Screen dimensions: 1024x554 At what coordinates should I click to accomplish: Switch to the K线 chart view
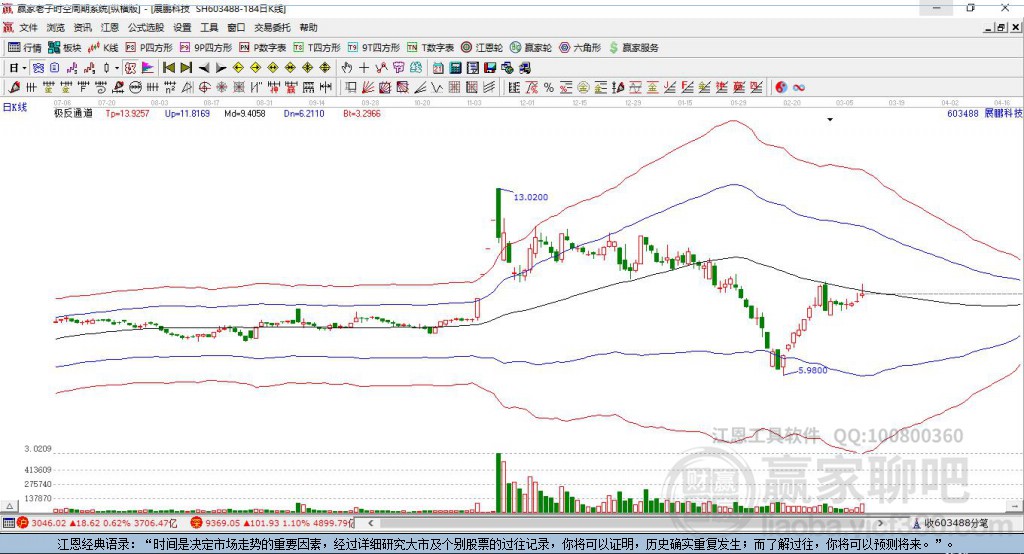click(x=103, y=48)
